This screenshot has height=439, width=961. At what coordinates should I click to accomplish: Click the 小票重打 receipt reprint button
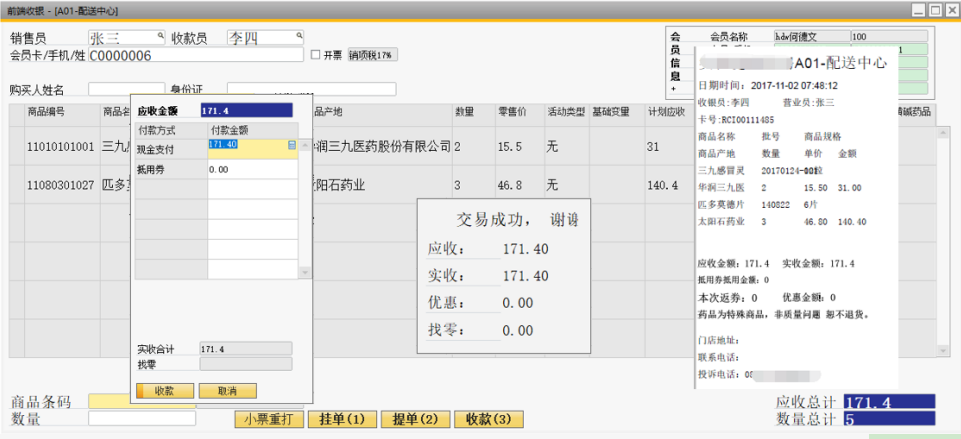click(268, 419)
